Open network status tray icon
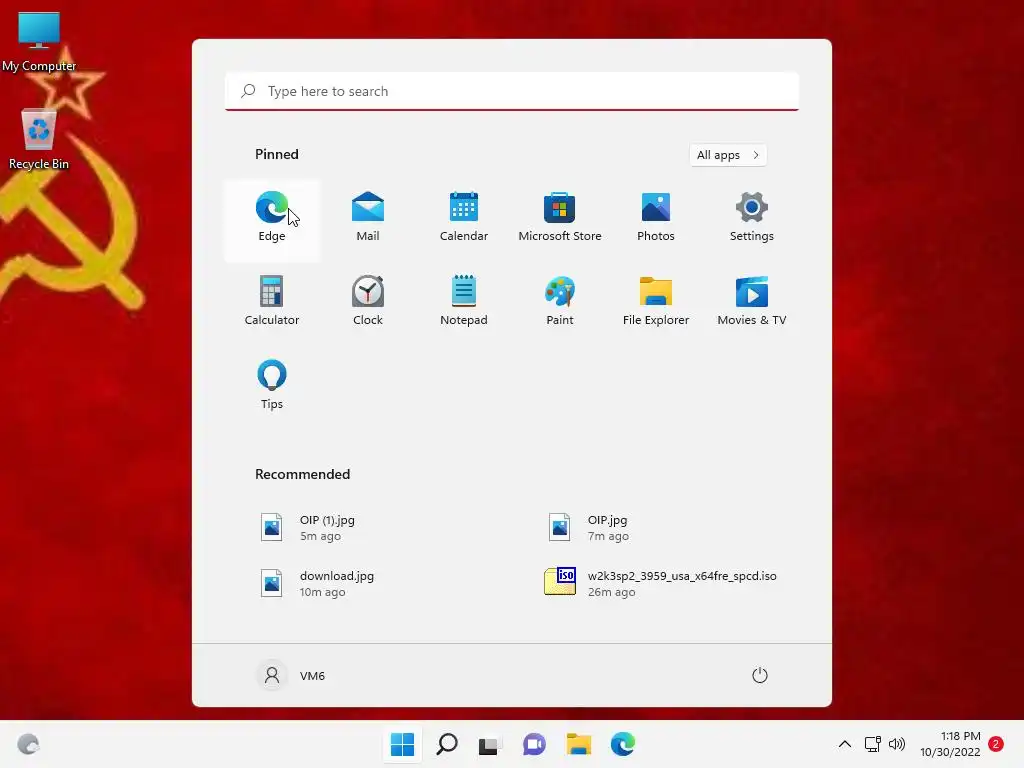The width and height of the screenshot is (1024, 768). (x=872, y=744)
